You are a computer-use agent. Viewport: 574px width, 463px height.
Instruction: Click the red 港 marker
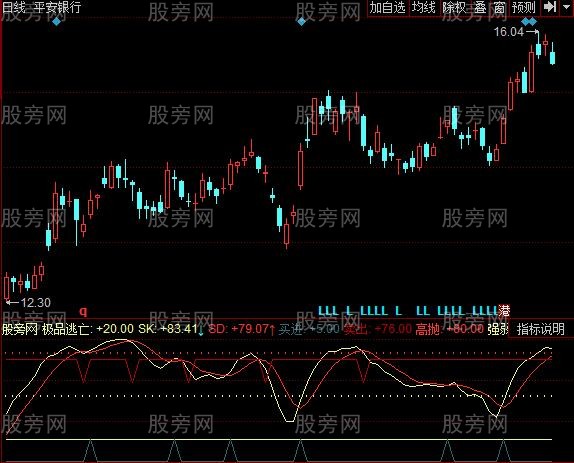pyautogui.click(x=504, y=311)
